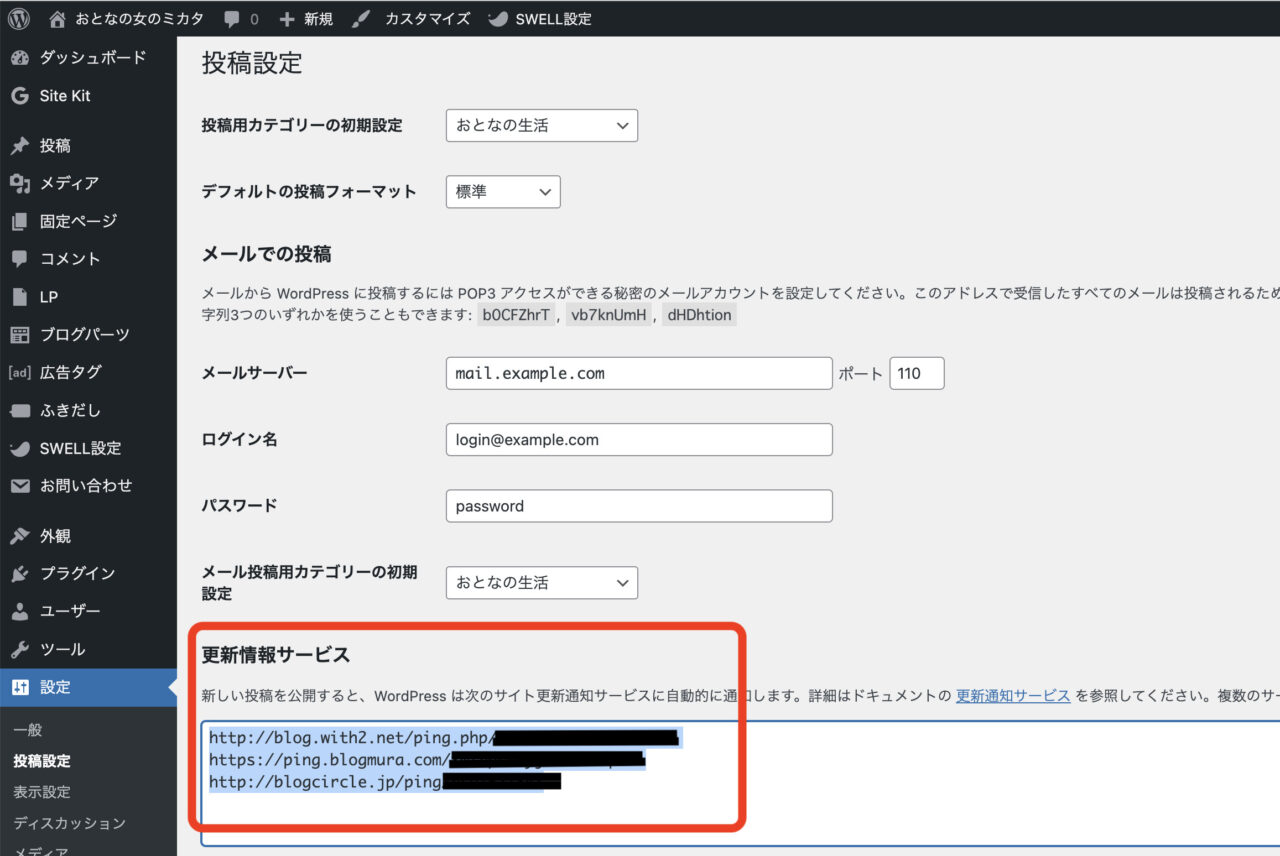Screen dimensions: 1280x856
Task: Click the random string dHDhtion
Action: click(x=698, y=316)
